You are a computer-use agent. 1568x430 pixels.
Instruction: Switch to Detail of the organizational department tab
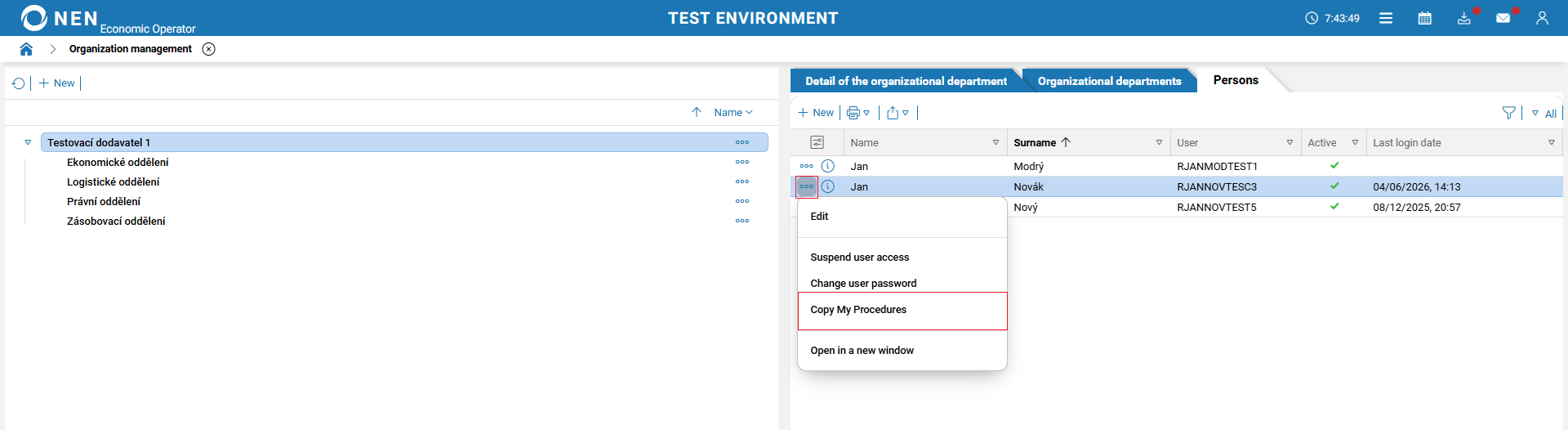(906, 81)
